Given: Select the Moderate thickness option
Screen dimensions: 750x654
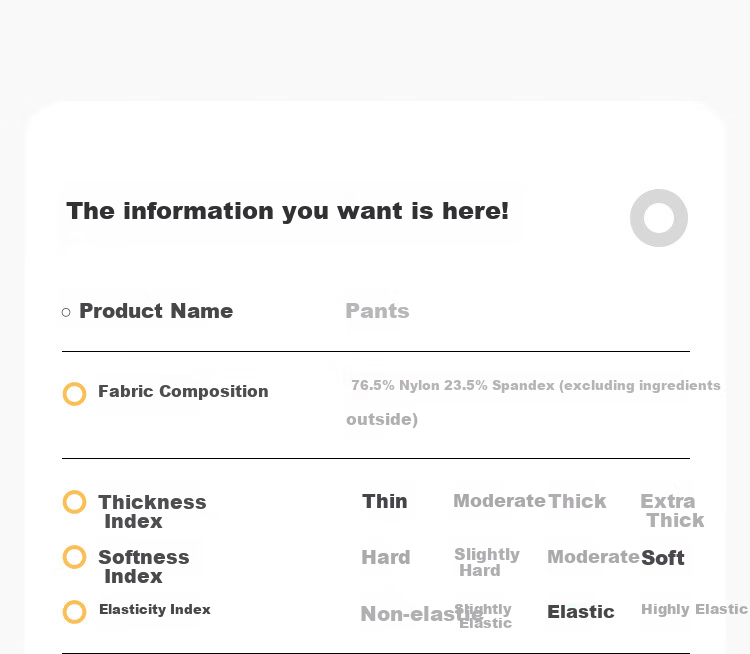Looking at the screenshot, I should point(499,501).
